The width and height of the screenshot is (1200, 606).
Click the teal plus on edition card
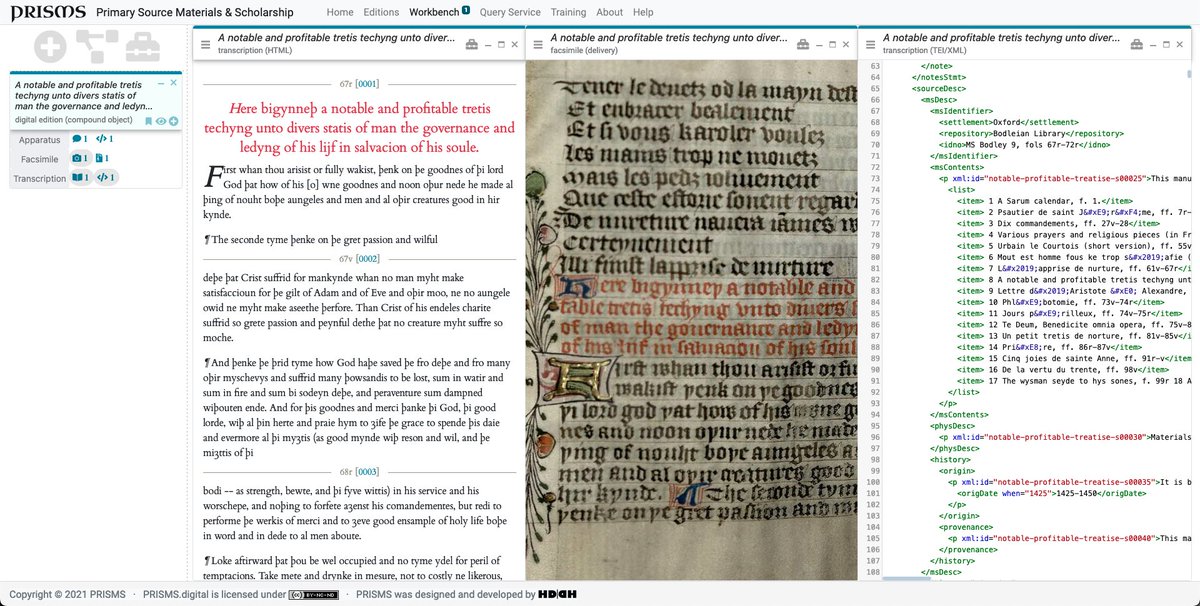pyautogui.click(x=173, y=121)
